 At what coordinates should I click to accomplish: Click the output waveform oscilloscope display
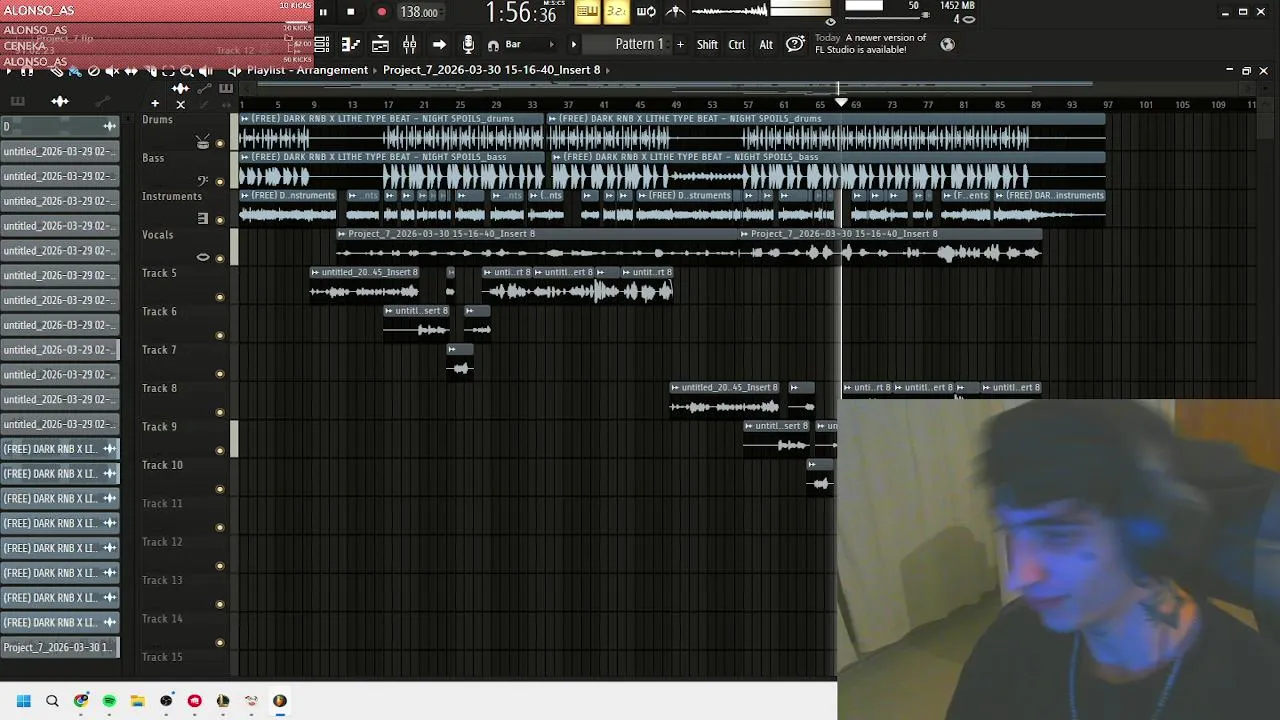coord(729,12)
